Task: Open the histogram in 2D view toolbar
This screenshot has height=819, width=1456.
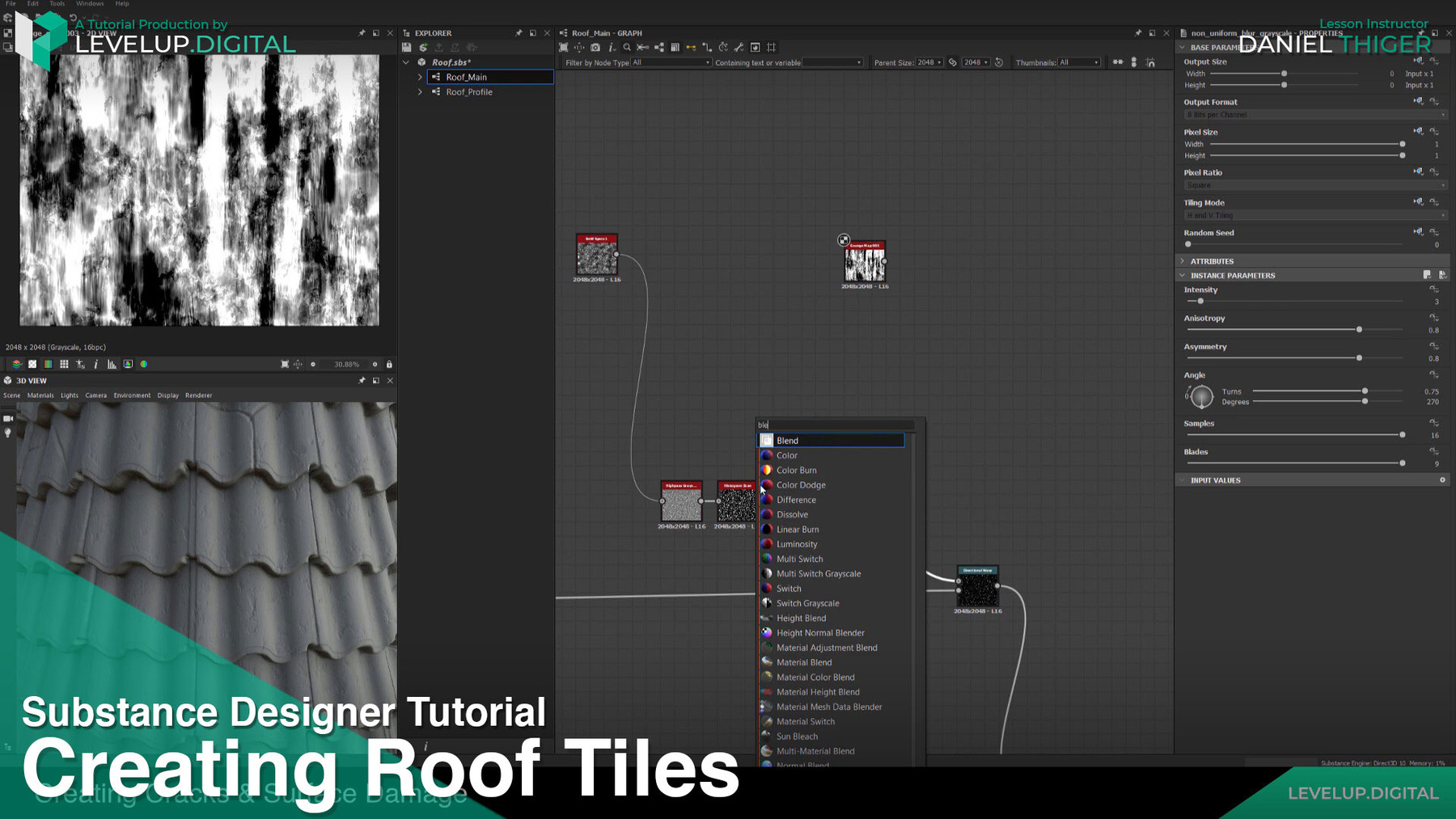Action: 112,365
